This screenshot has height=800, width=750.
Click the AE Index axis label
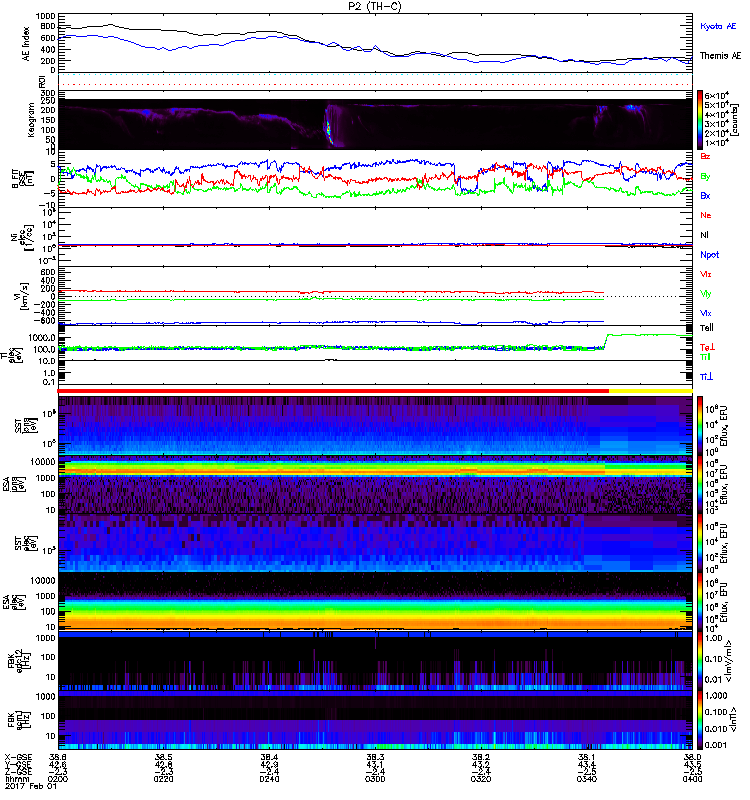pyautogui.click(x=26, y=44)
